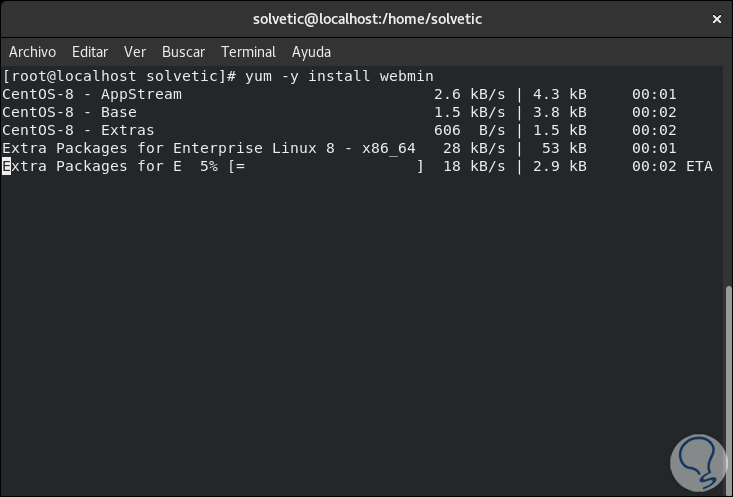Screen dimensions: 733x497
Task: Open the Archivo menu
Action: click(32, 52)
